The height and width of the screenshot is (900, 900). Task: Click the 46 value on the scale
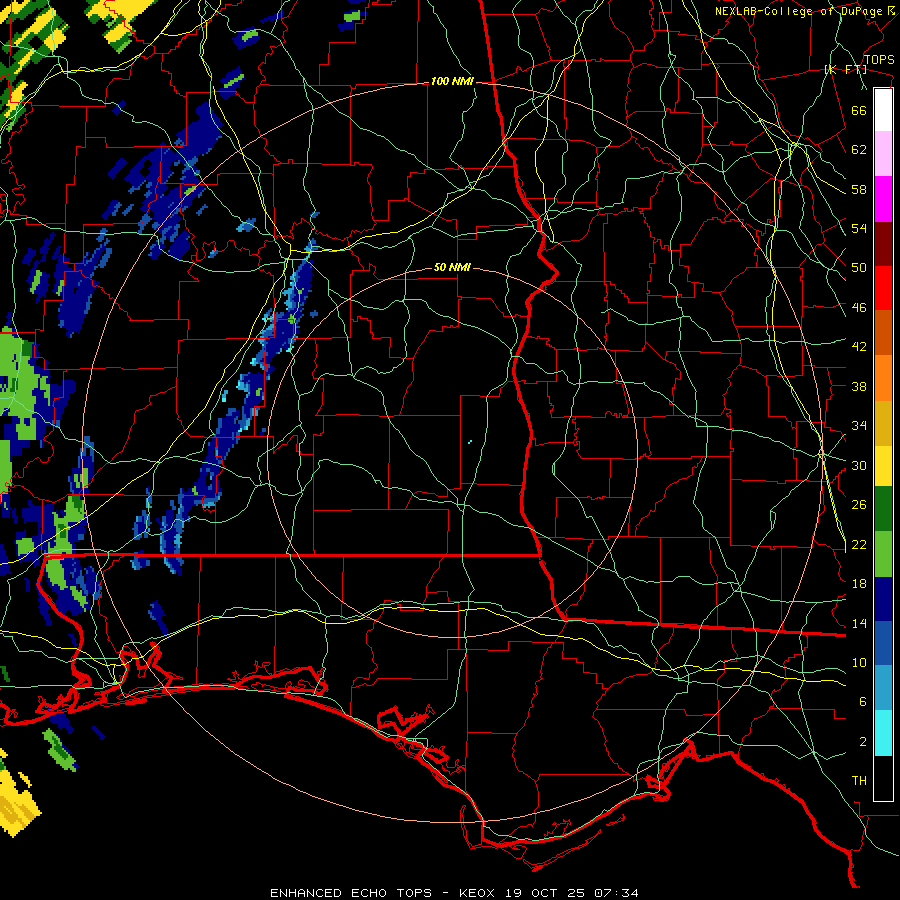pos(859,308)
